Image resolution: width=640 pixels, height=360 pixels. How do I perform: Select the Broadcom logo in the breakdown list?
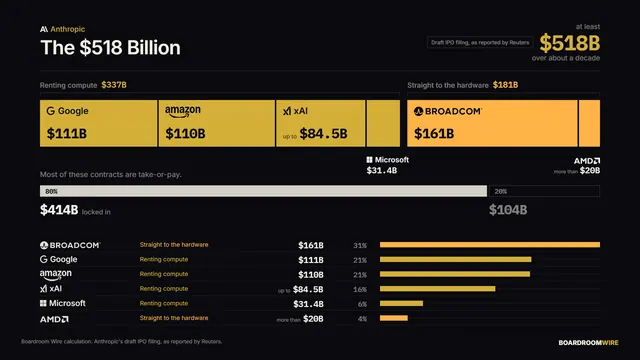point(70,245)
